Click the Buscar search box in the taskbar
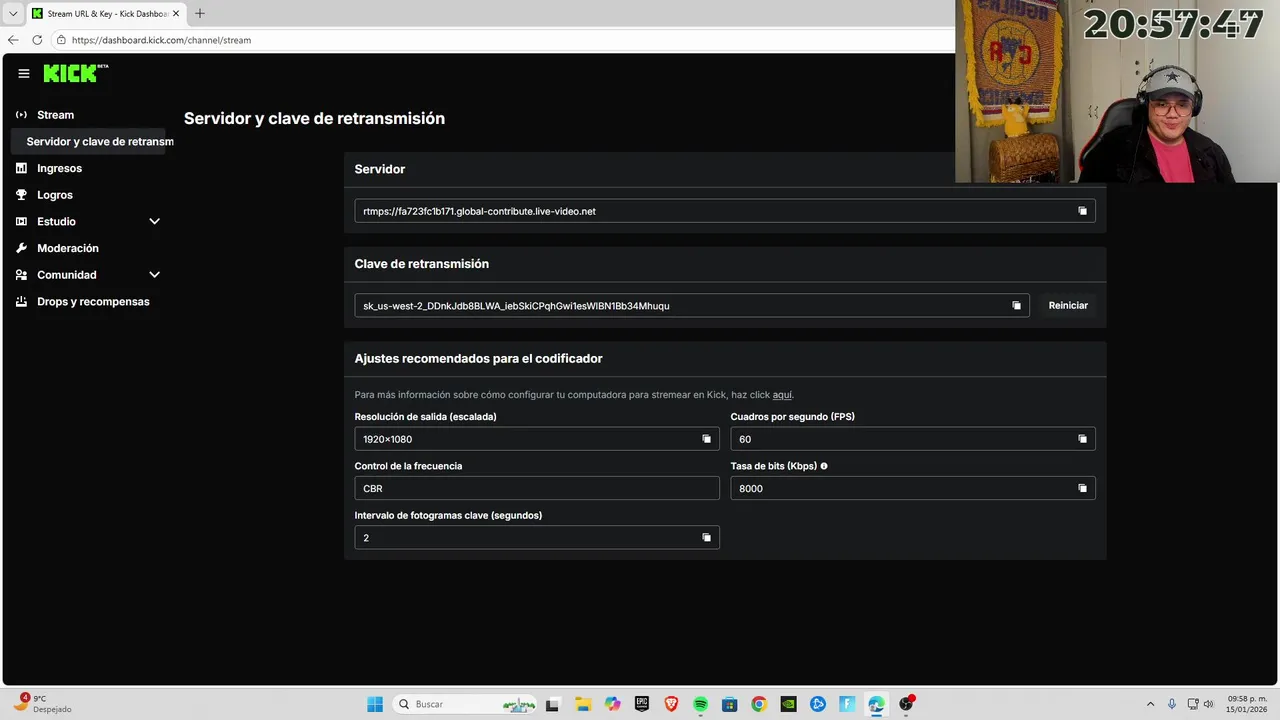The image size is (1280, 720). (x=466, y=704)
